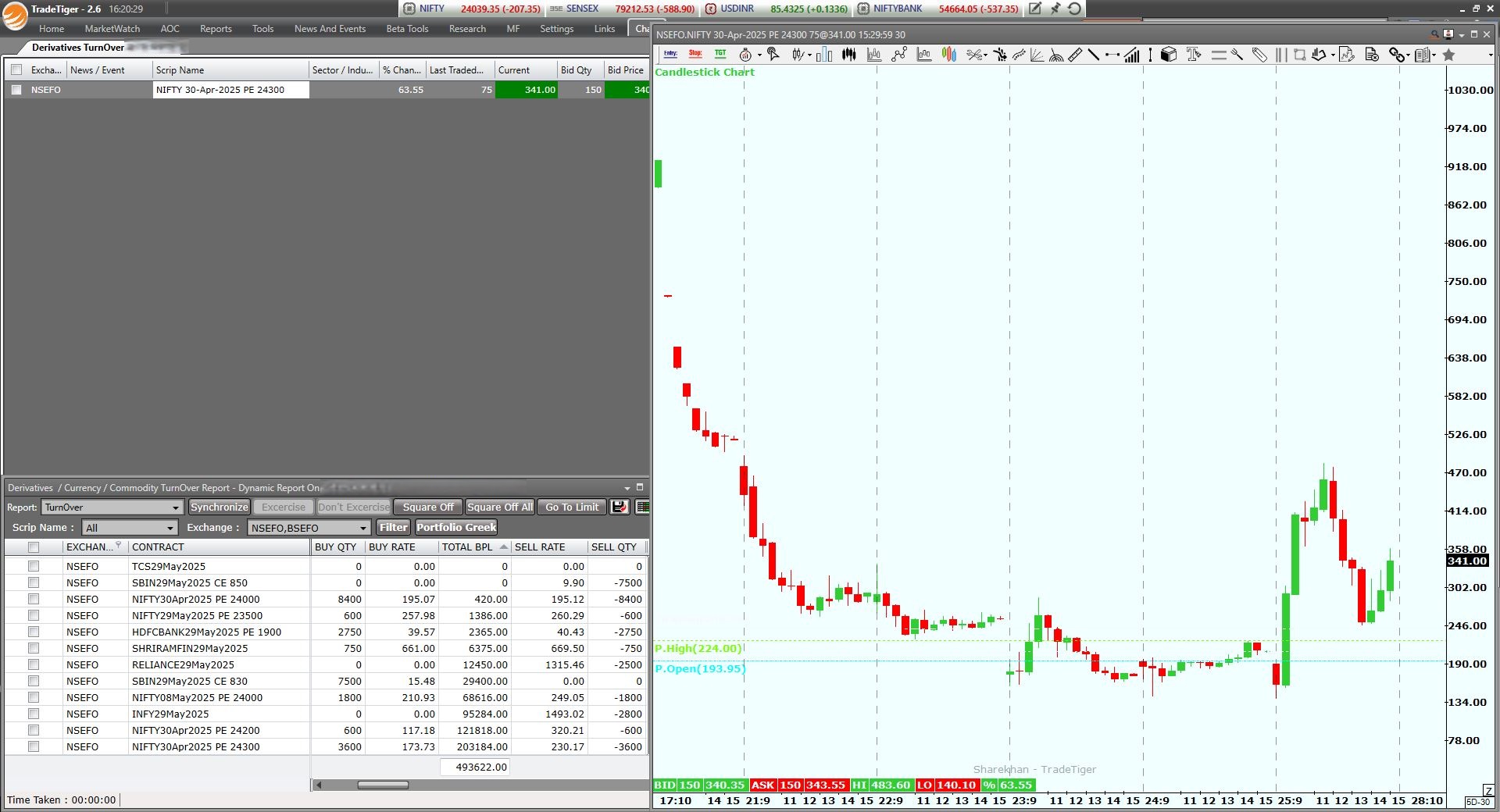The image size is (1500, 812).
Task: Click the Entry price marker tool
Action: (x=670, y=54)
